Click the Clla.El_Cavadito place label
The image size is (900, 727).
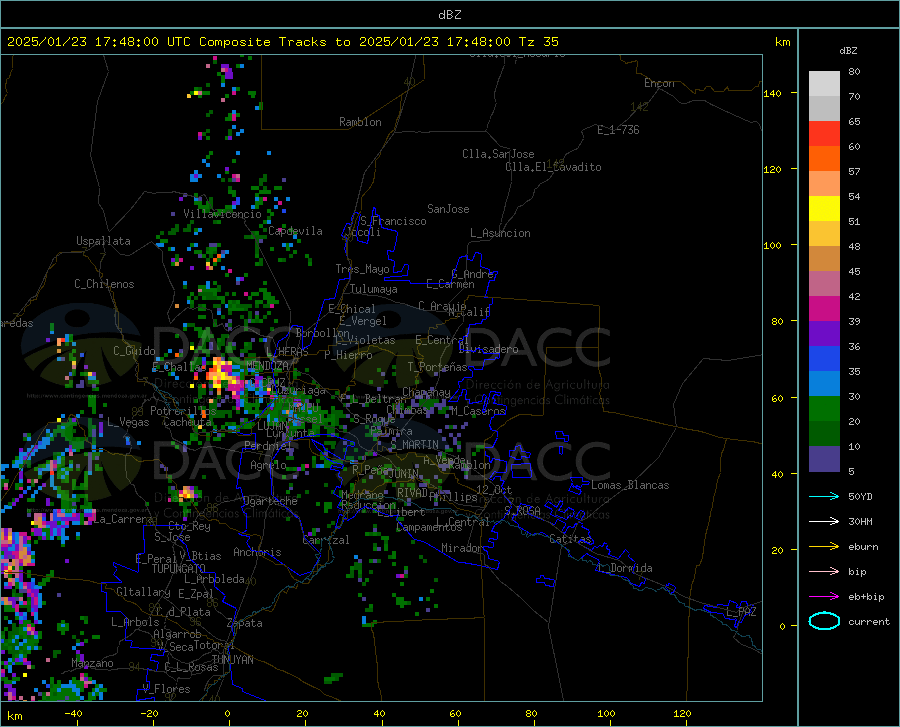pos(553,167)
